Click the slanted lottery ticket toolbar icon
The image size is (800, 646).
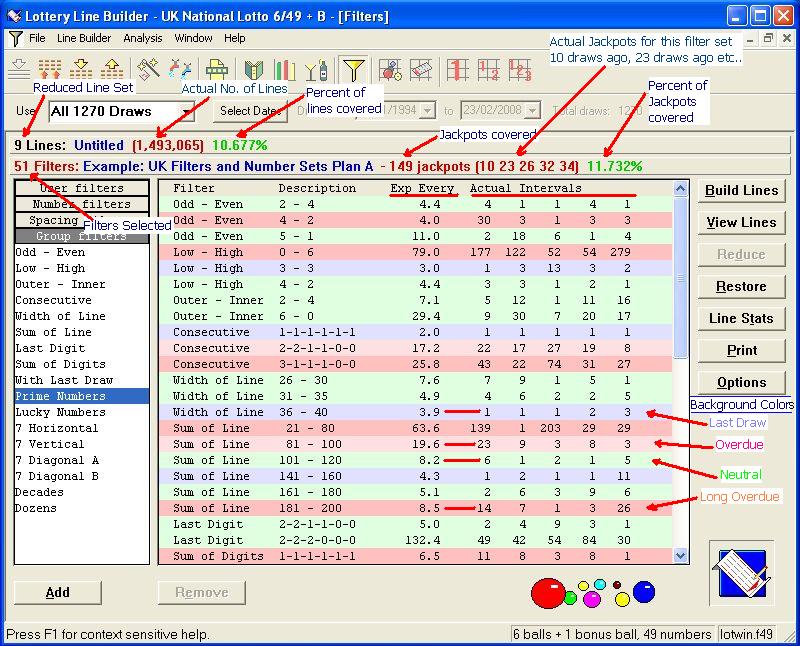pyautogui.click(x=421, y=68)
